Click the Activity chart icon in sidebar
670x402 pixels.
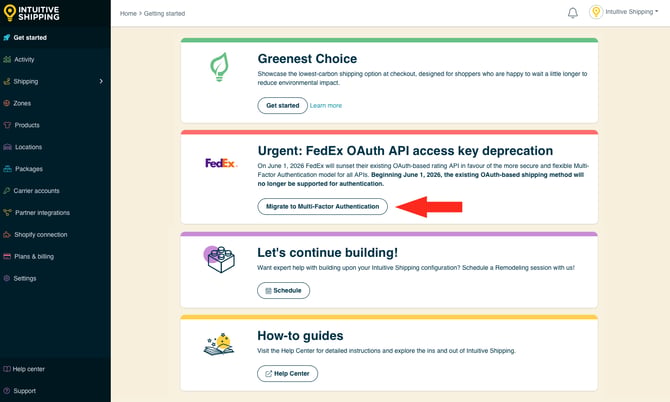point(7,59)
